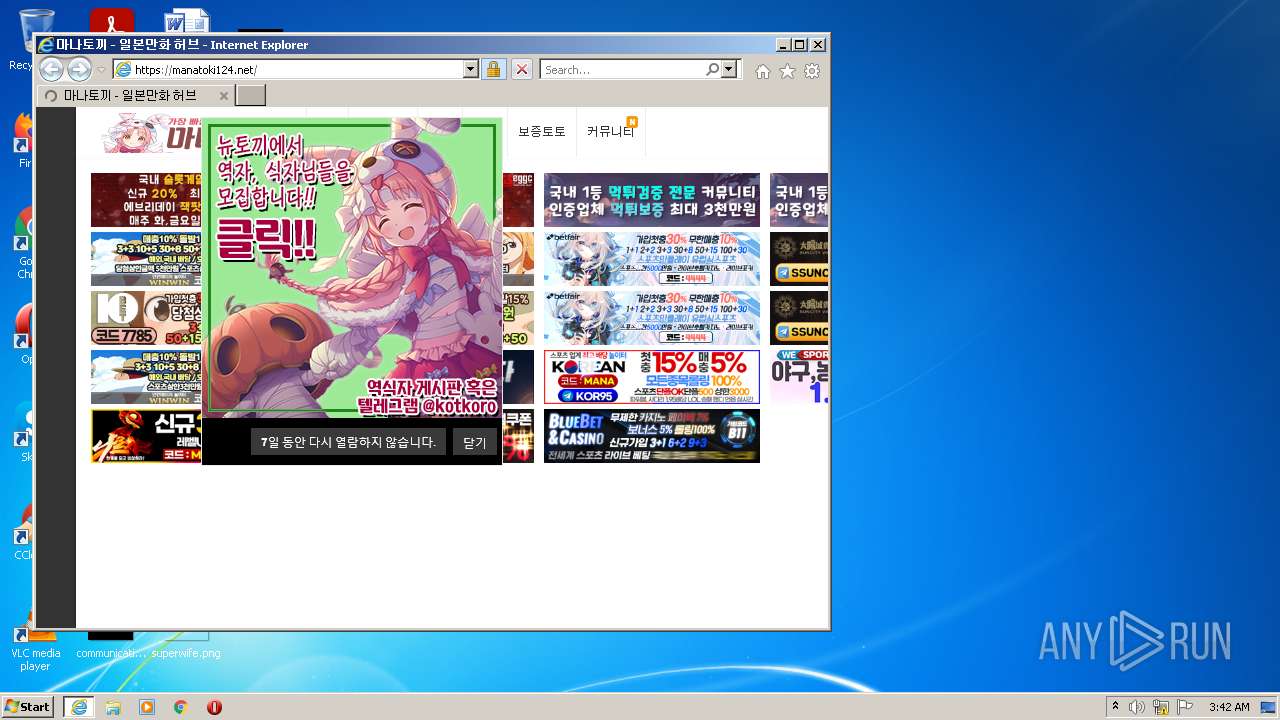Click the 야구 sports banner
The width and height of the screenshot is (1280, 720).
799,377
